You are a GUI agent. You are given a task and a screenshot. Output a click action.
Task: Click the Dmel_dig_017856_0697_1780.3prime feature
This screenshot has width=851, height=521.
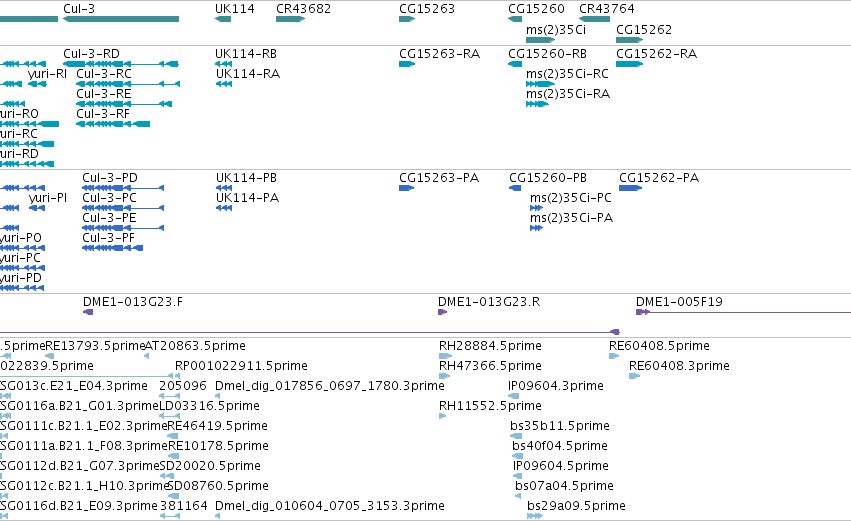pyautogui.click(x=218, y=397)
